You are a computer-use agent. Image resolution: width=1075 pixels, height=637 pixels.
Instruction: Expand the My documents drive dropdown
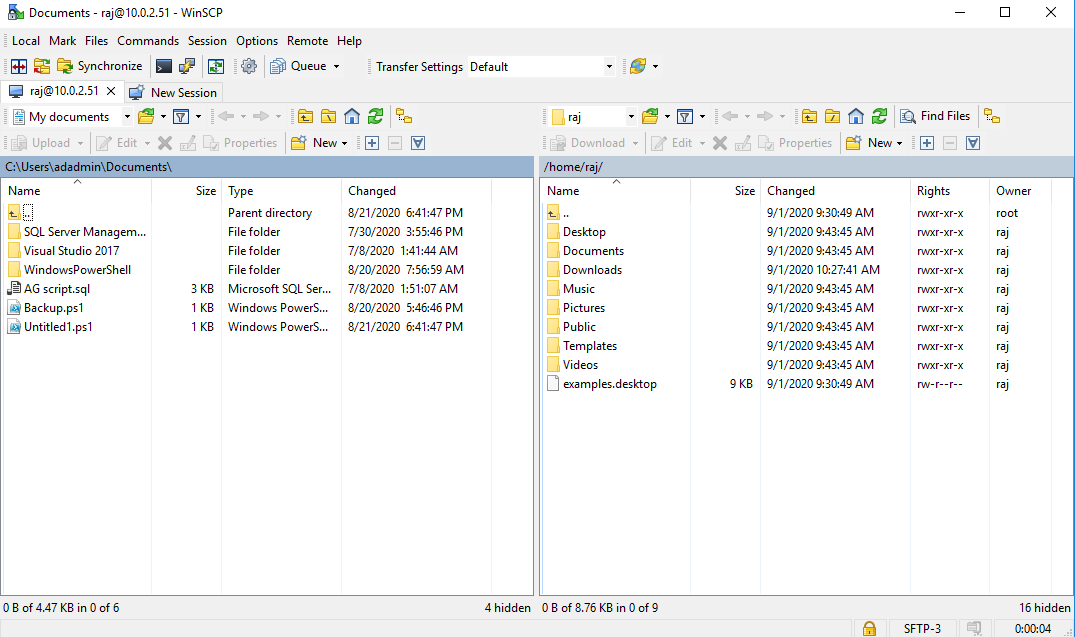pyautogui.click(x=127, y=117)
